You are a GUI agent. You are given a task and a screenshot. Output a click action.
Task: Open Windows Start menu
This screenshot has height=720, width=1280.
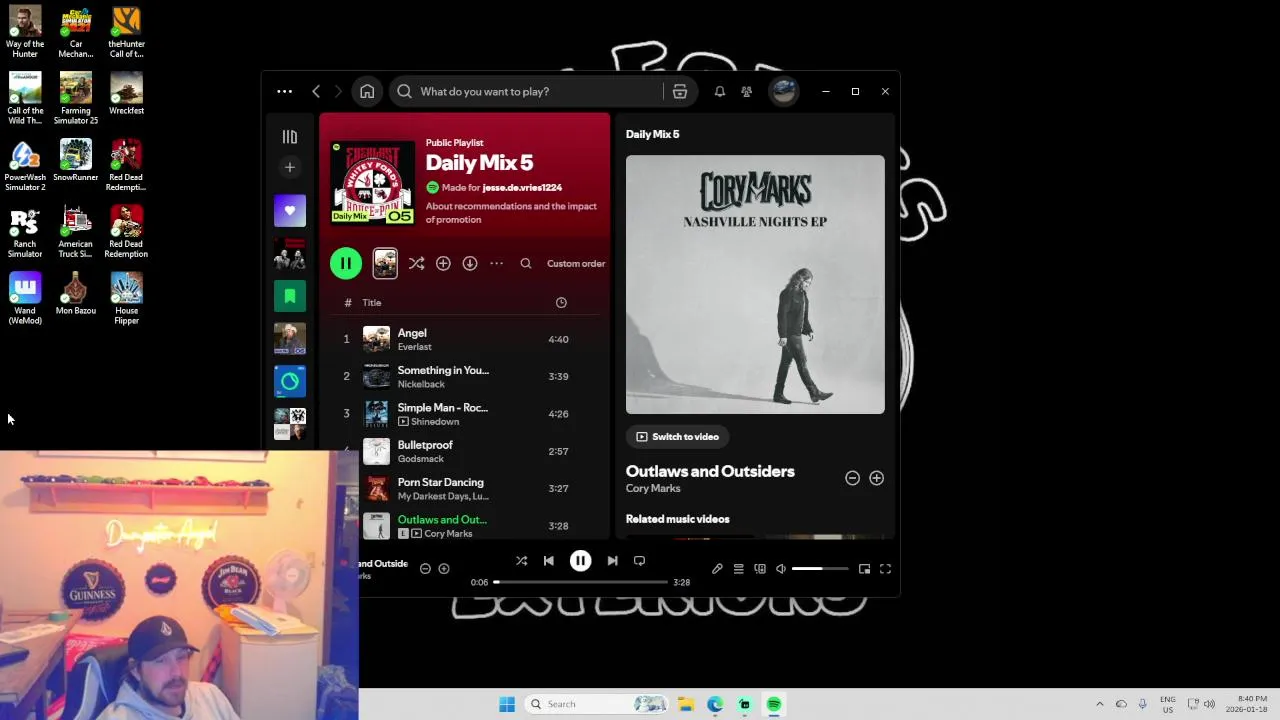[507, 704]
